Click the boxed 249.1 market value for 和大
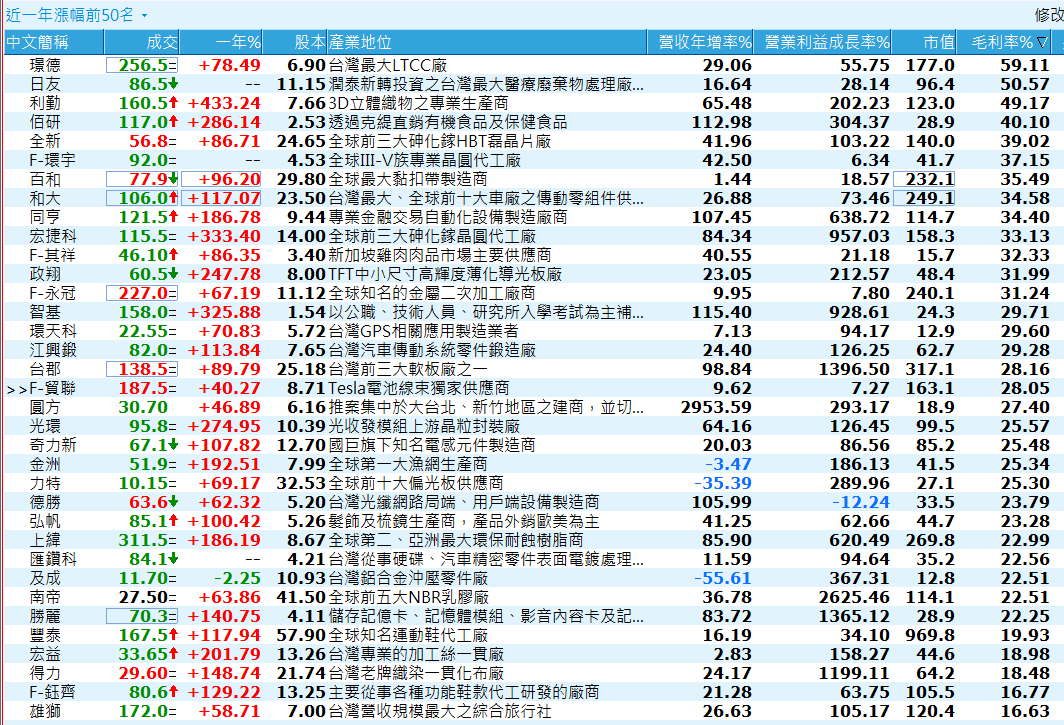The width and height of the screenshot is (1064, 725). [x=924, y=198]
